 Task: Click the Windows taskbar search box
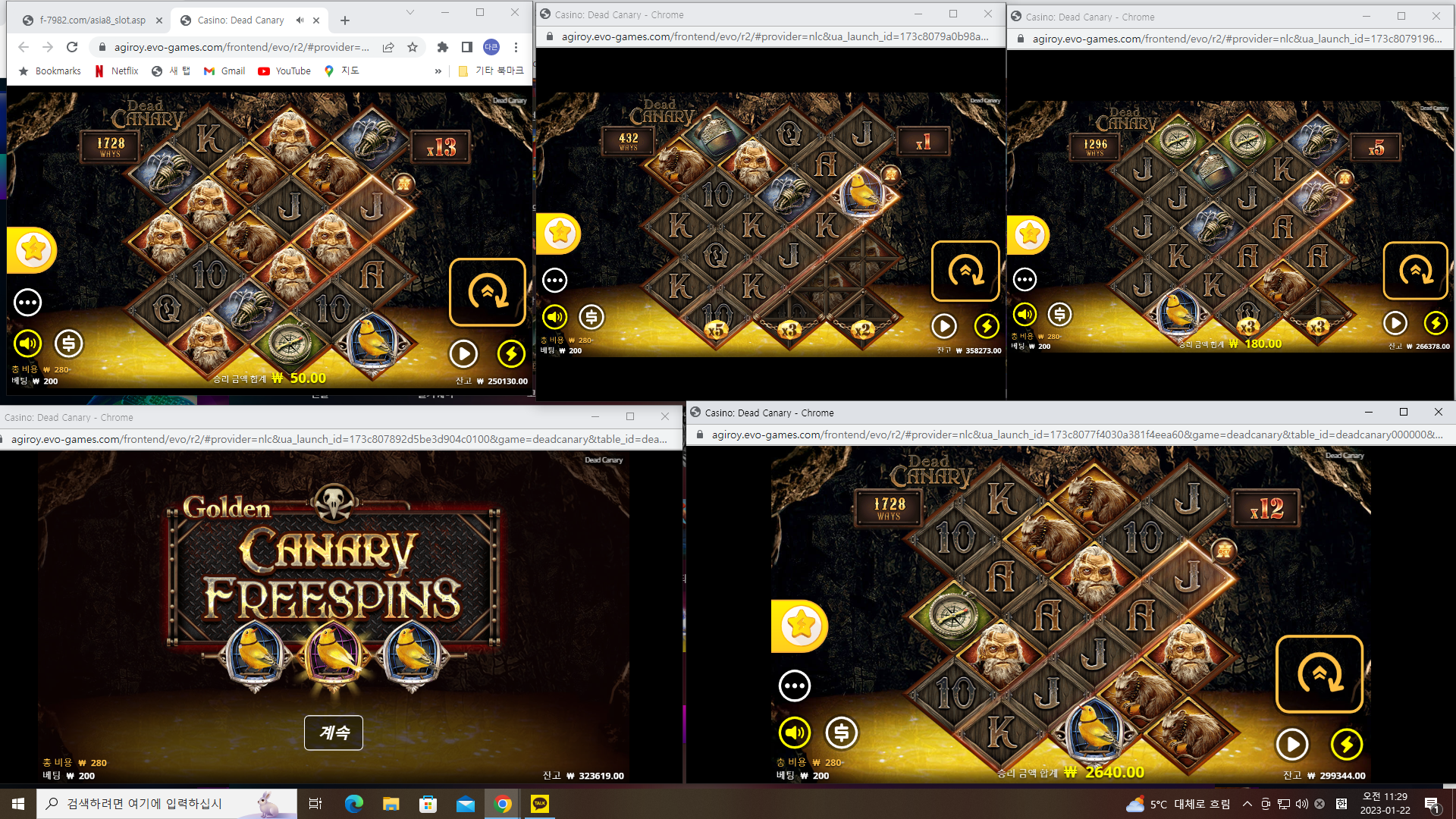pos(167,804)
